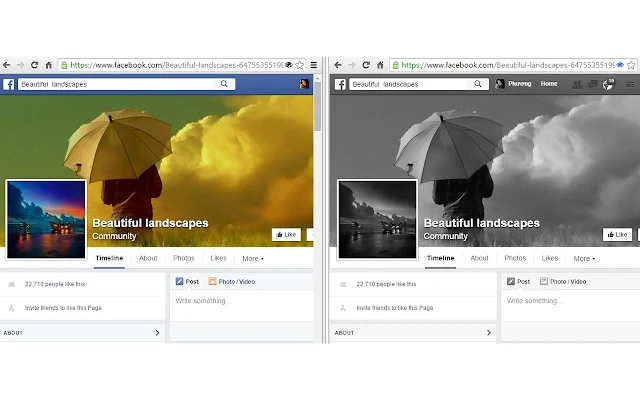Open the colorful sunset profile picture
Screen dimensions: 640x400
46,220
